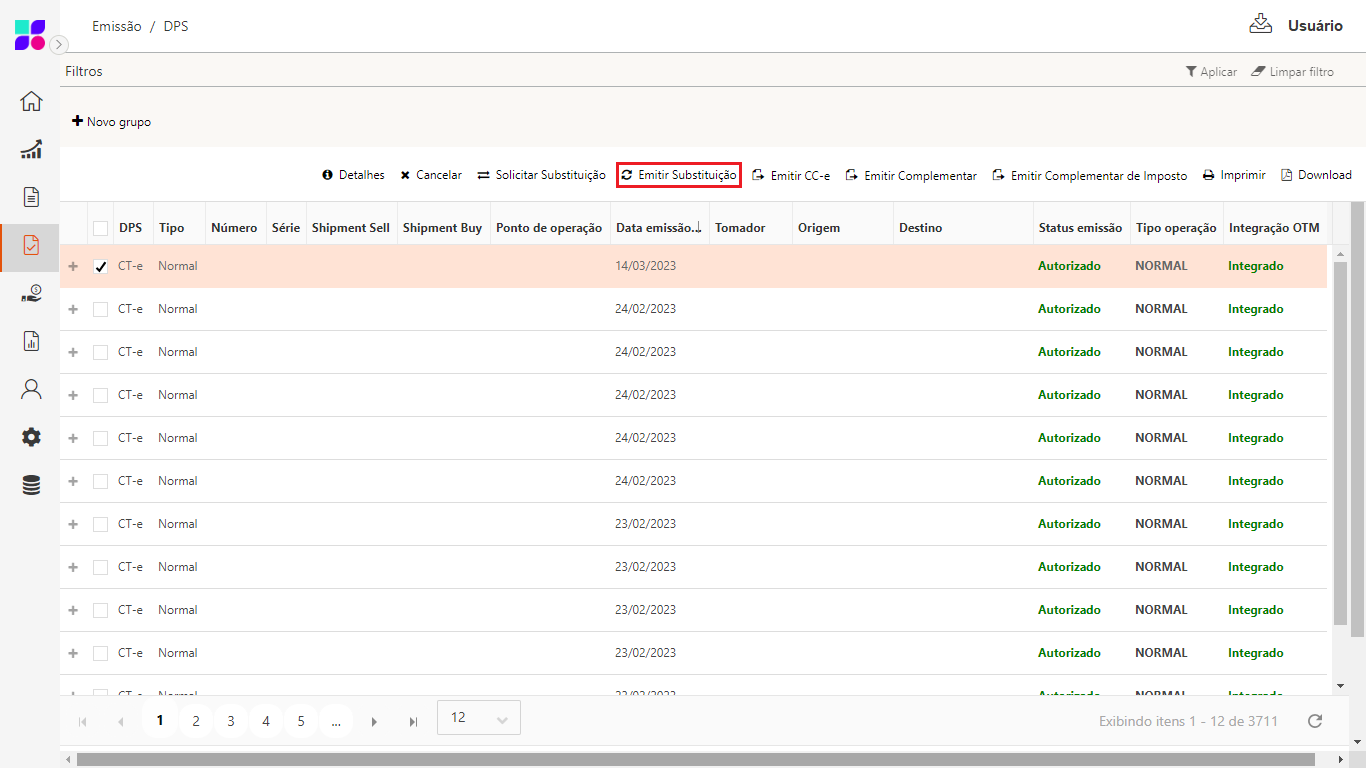Open the settings gear in sidebar
This screenshot has width=1366, height=768.
pos(31,437)
